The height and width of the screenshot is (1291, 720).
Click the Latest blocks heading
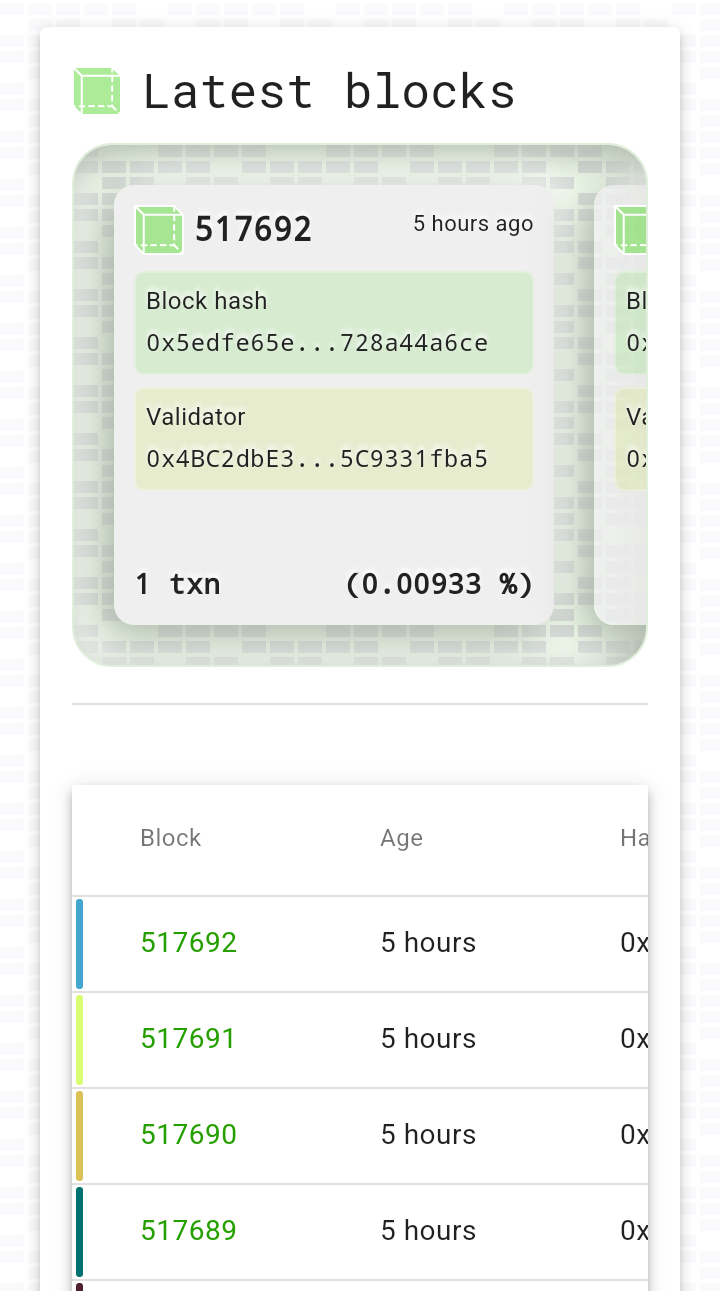tap(329, 91)
